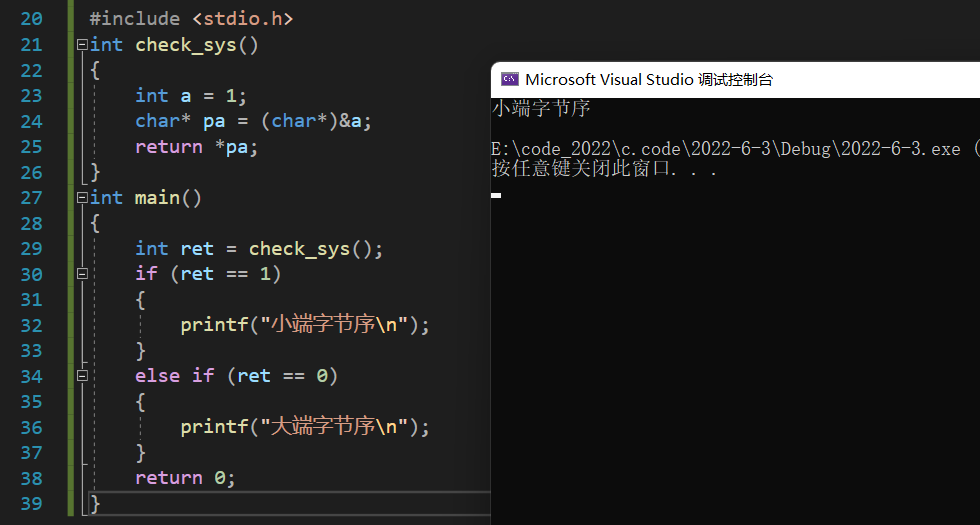Image resolution: width=980 pixels, height=525 pixels.
Task: Collapse the check_sys function block
Action: coord(81,45)
